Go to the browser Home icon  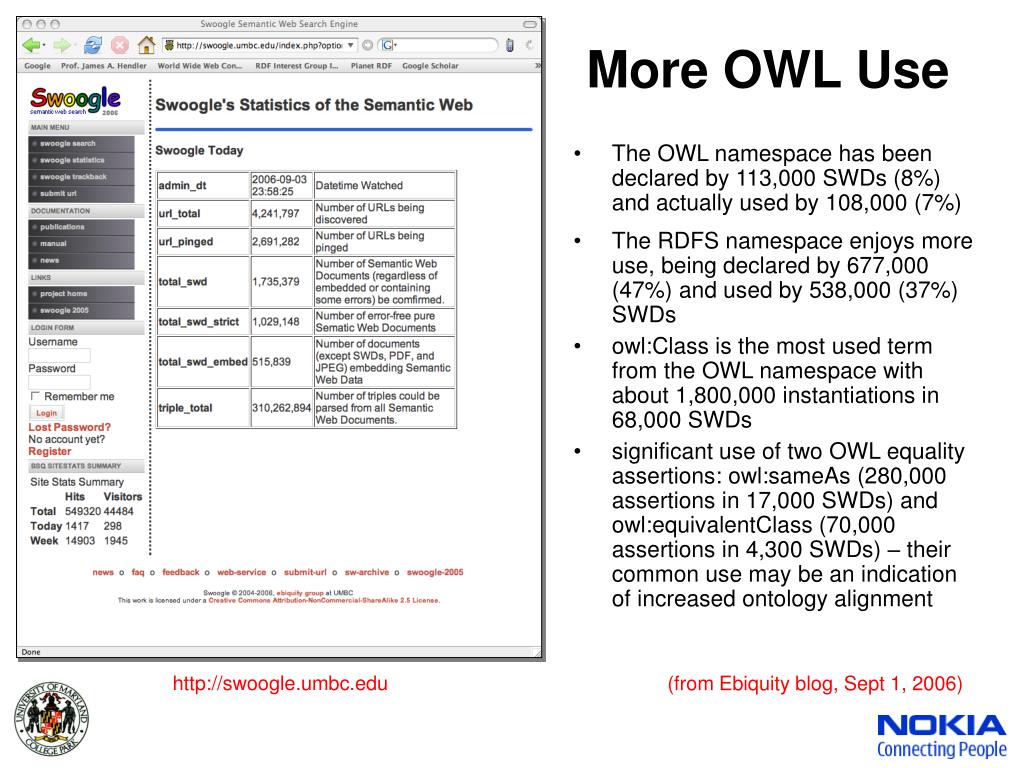tap(146, 45)
